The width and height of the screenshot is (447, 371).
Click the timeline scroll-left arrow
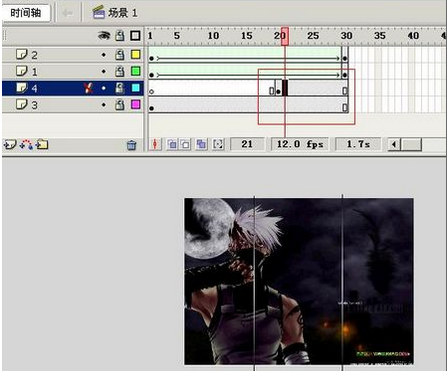[x=394, y=145]
